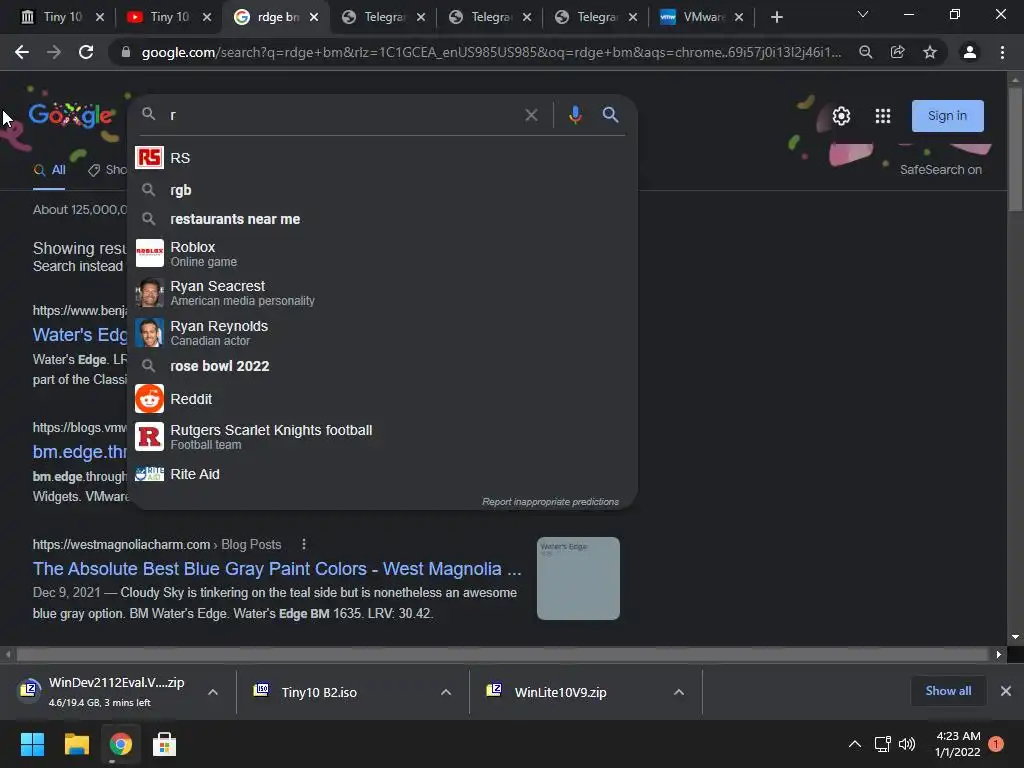The height and width of the screenshot is (768, 1024).
Task: Open more options for the westmagnoliacharm result
Action: click(304, 544)
